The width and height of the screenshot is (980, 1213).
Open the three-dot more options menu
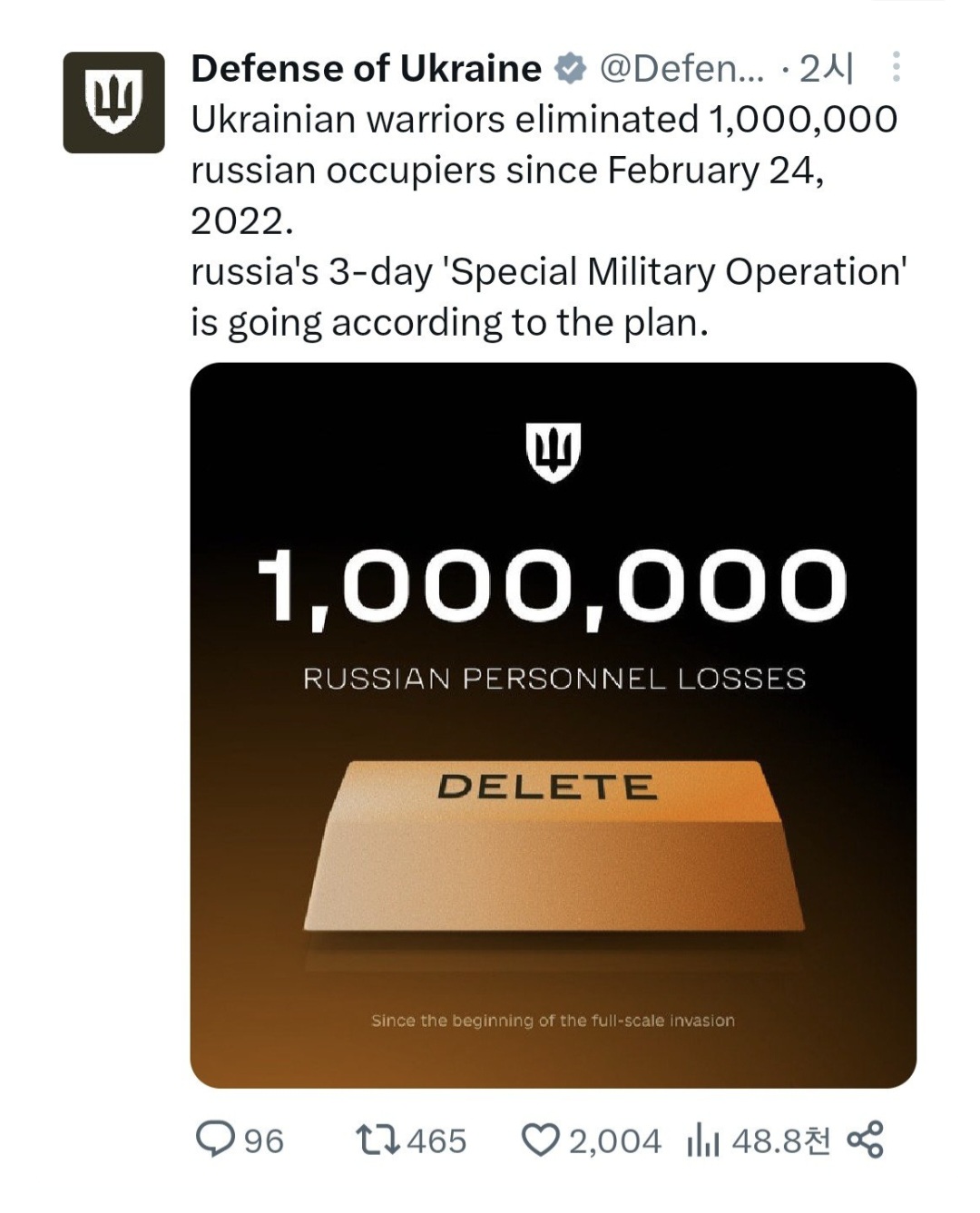tap(897, 67)
